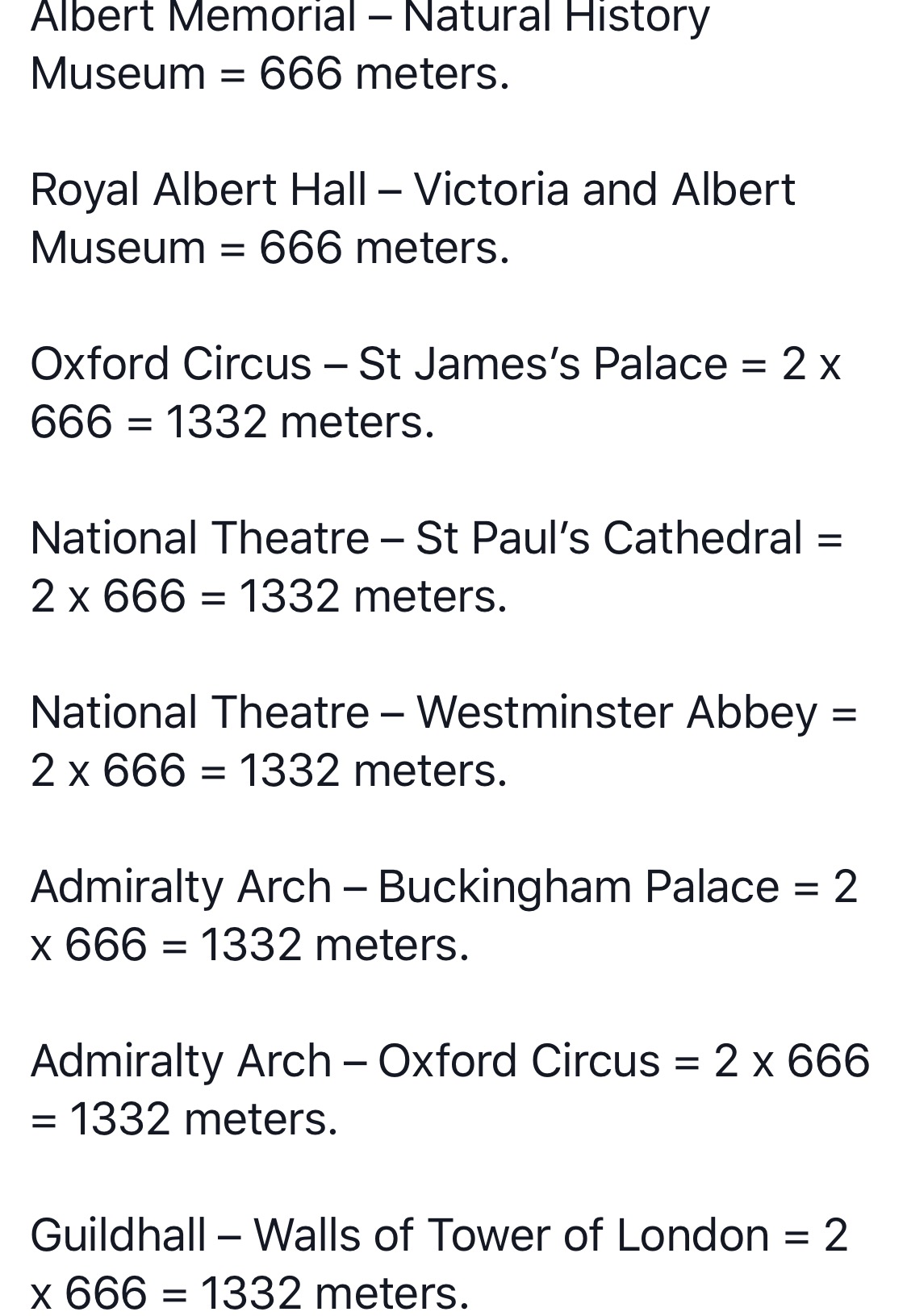Click "St Paul's Cathedral" text
This screenshot has height=1316, width=907.
point(608,538)
